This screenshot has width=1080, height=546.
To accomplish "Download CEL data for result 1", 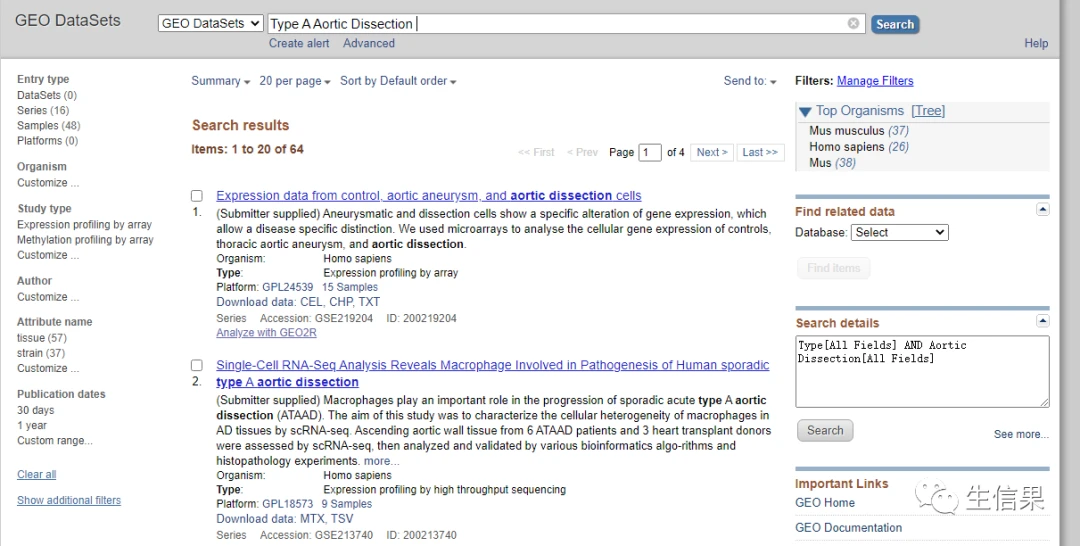I will (x=311, y=302).
